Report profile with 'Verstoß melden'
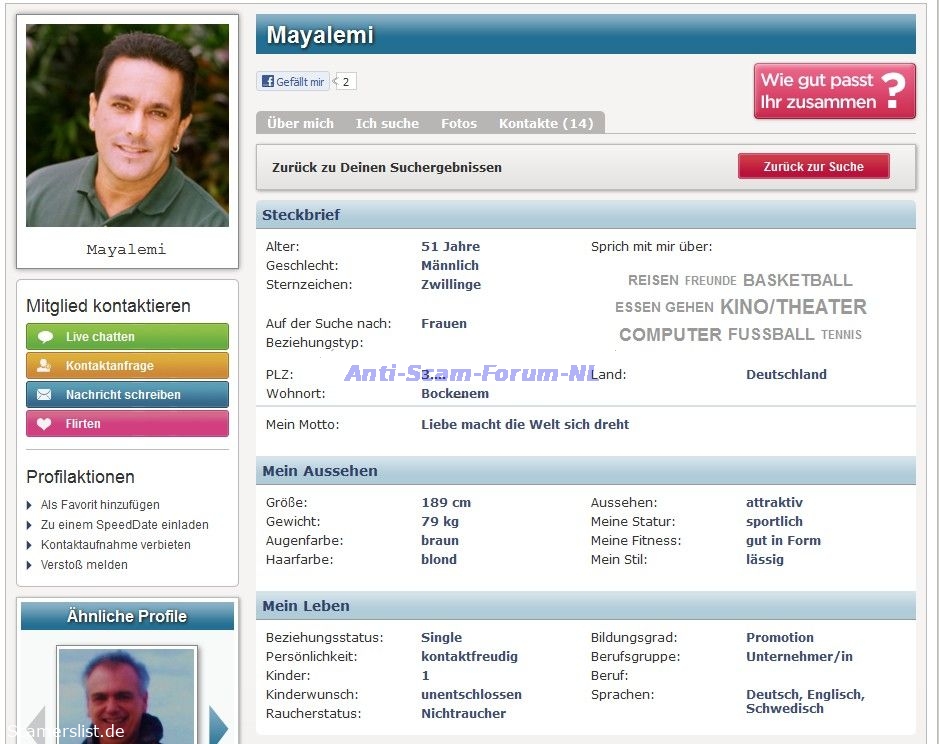This screenshot has width=939, height=744. tap(84, 565)
